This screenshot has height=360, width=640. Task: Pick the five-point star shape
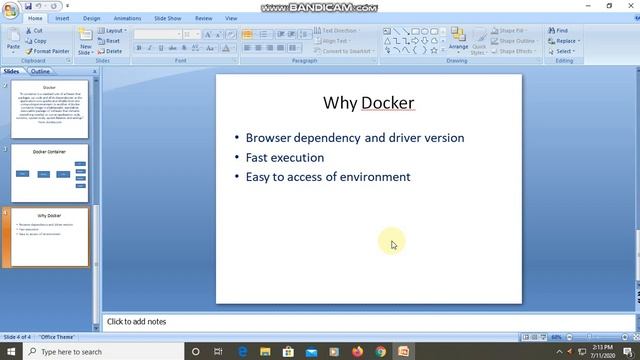(434, 51)
